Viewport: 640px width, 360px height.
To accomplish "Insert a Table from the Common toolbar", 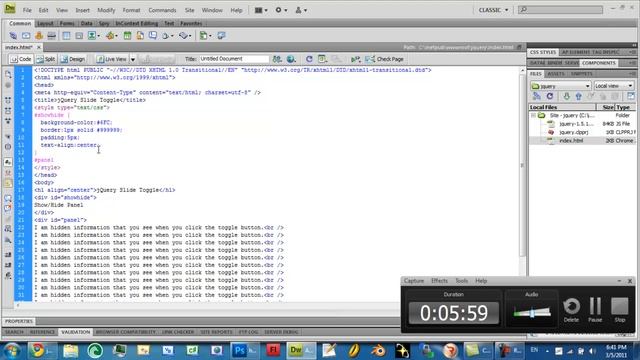I will click(66, 36).
